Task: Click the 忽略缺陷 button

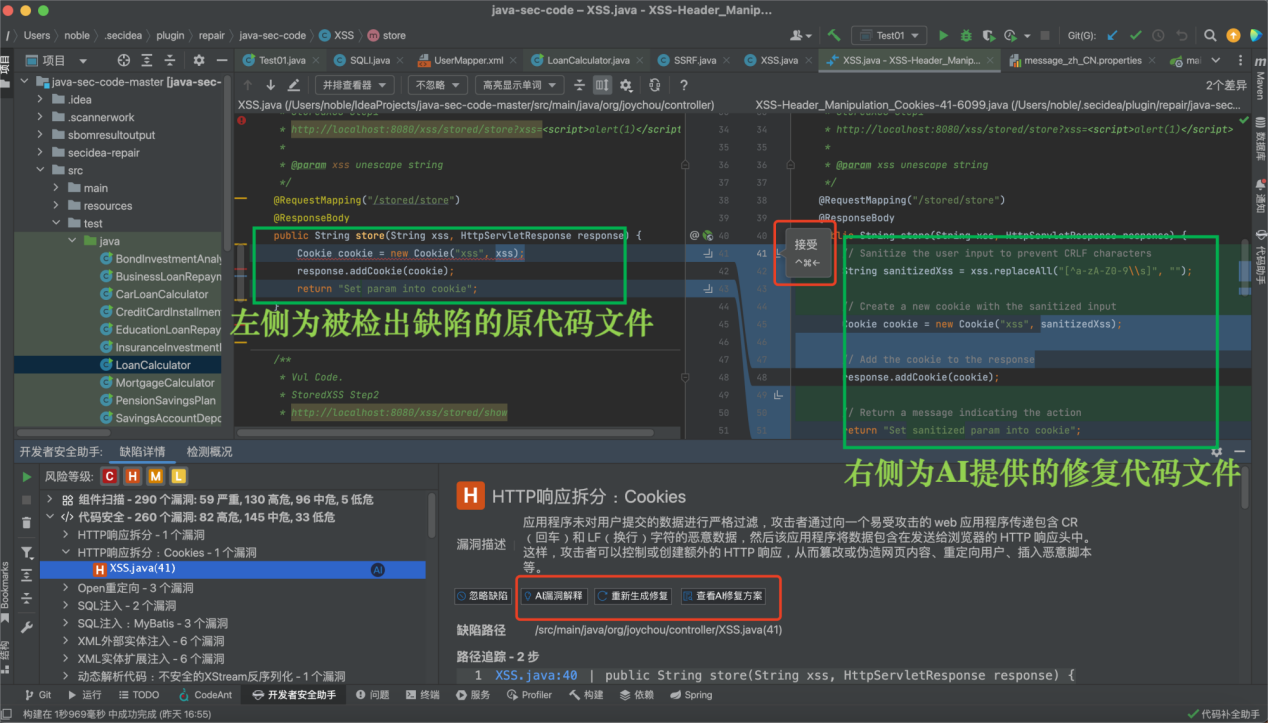Action: pos(483,596)
